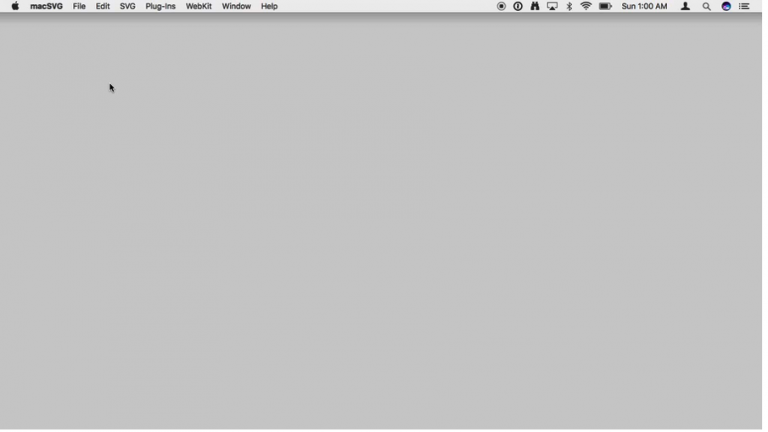This screenshot has width=768, height=432.
Task: Open the Plug-ins menu
Action: [x=160, y=6]
